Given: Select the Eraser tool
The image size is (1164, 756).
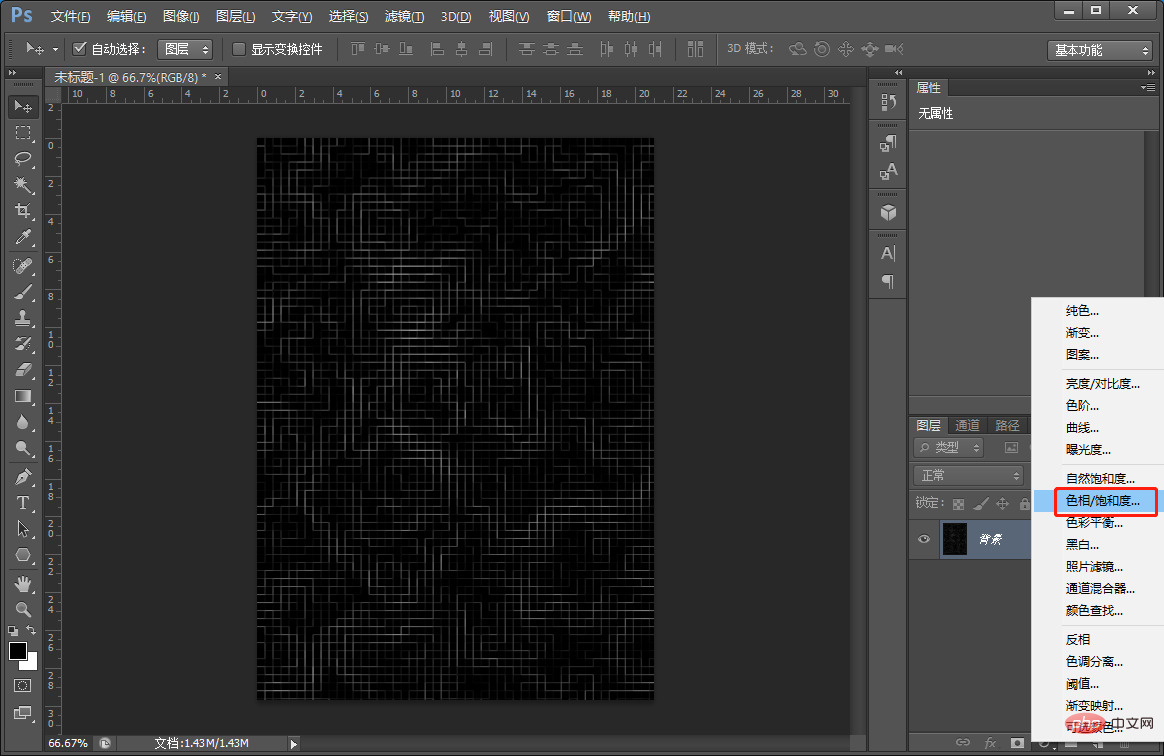Looking at the screenshot, I should (23, 370).
